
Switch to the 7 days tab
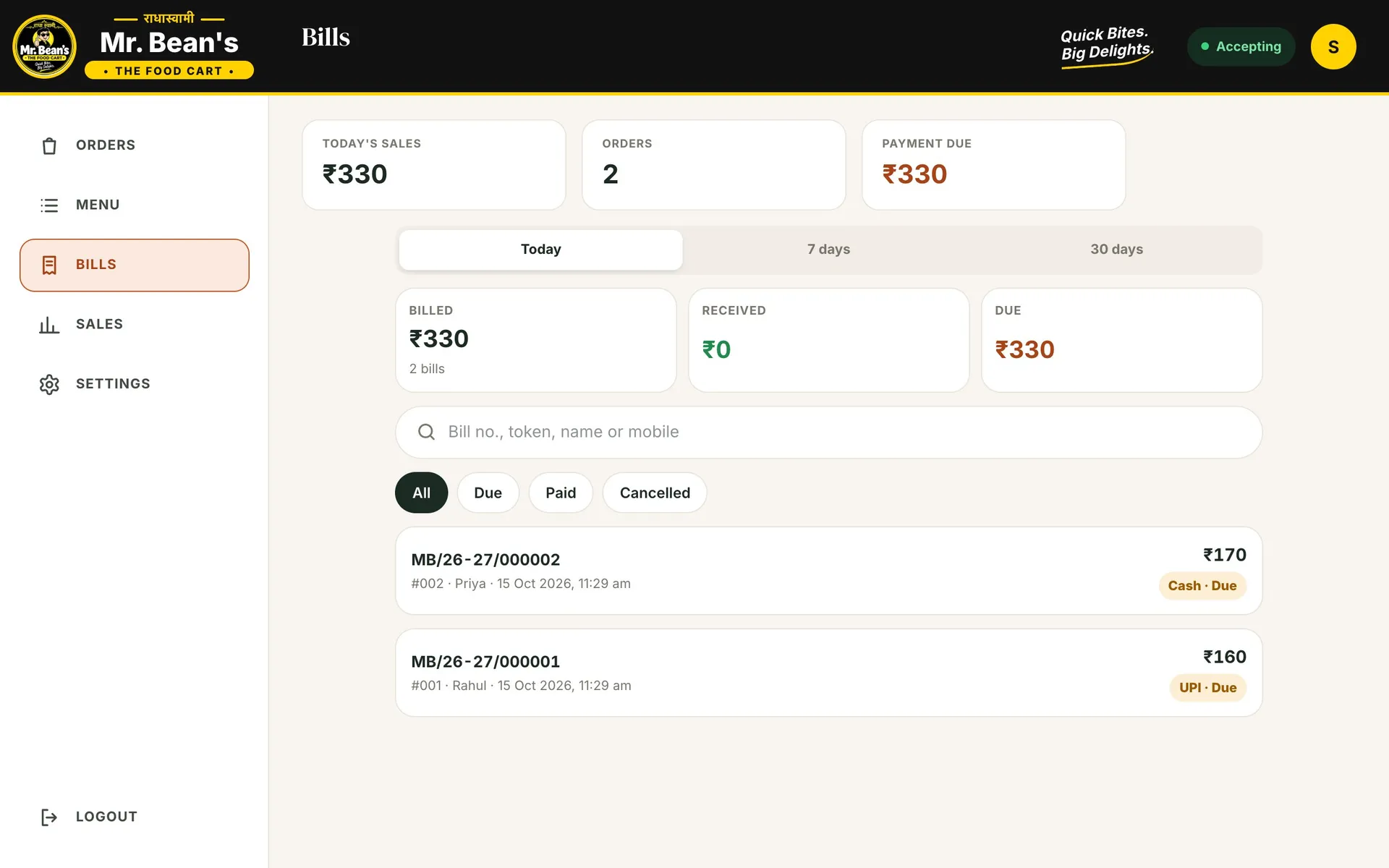point(828,250)
